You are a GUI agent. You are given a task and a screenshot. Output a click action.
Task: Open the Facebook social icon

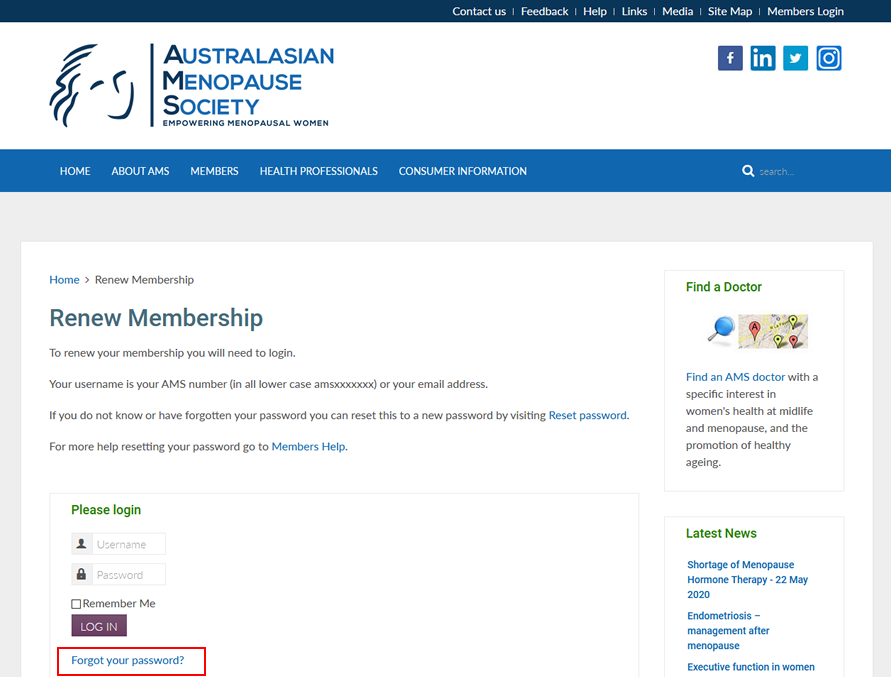click(730, 58)
